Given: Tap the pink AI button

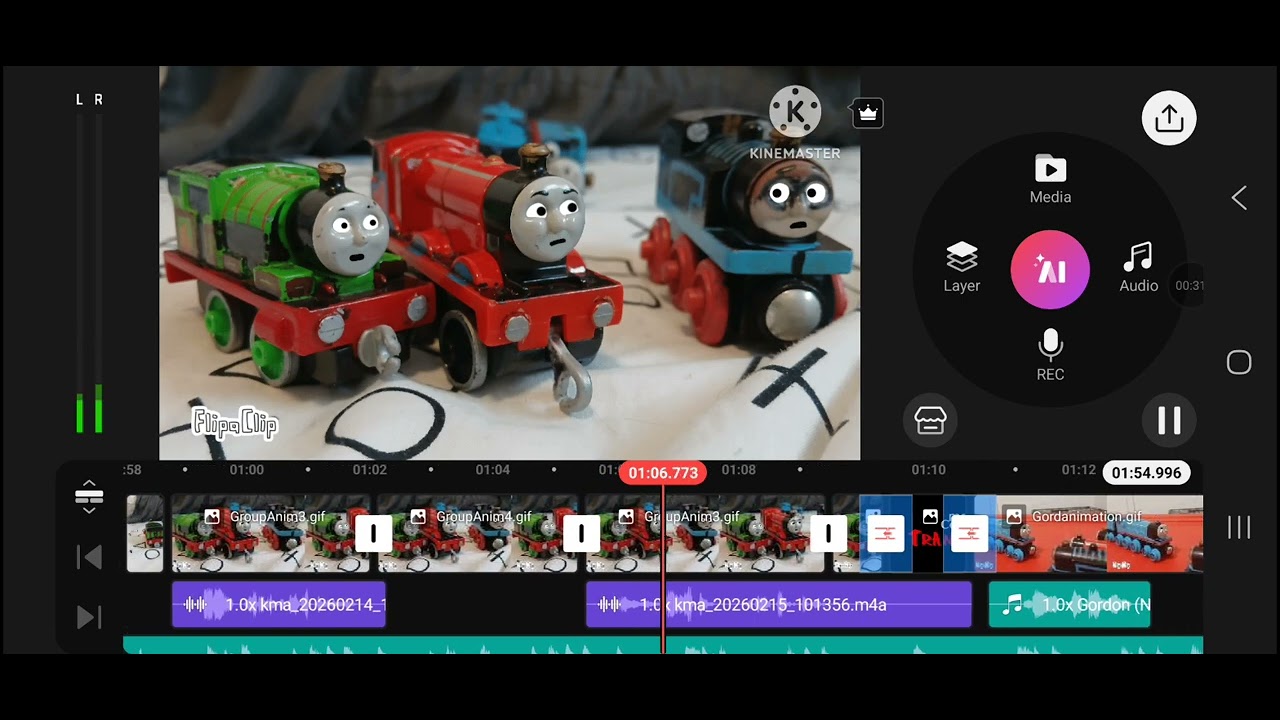Looking at the screenshot, I should [1050, 270].
